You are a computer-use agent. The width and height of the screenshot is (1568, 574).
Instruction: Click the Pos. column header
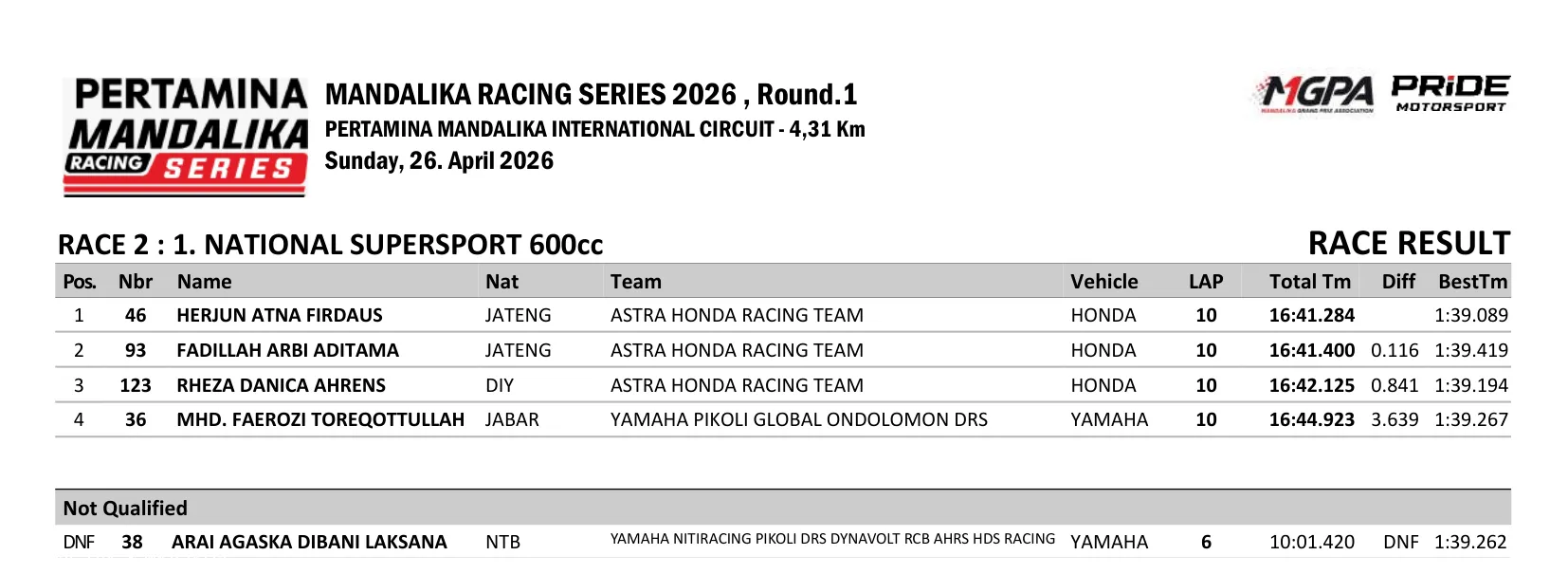pos(80,282)
